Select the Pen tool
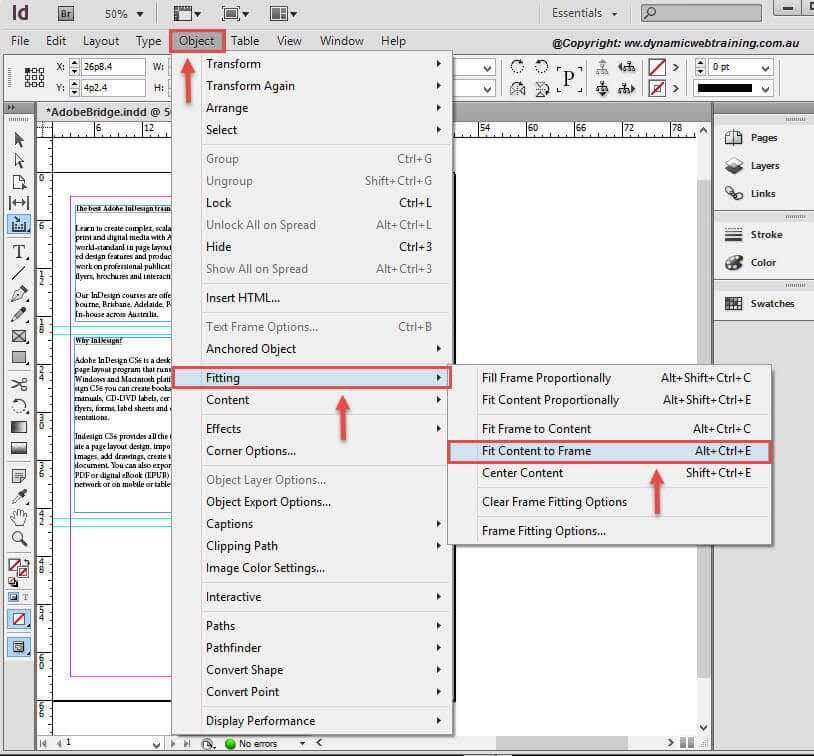This screenshot has height=756, width=814. click(x=19, y=294)
